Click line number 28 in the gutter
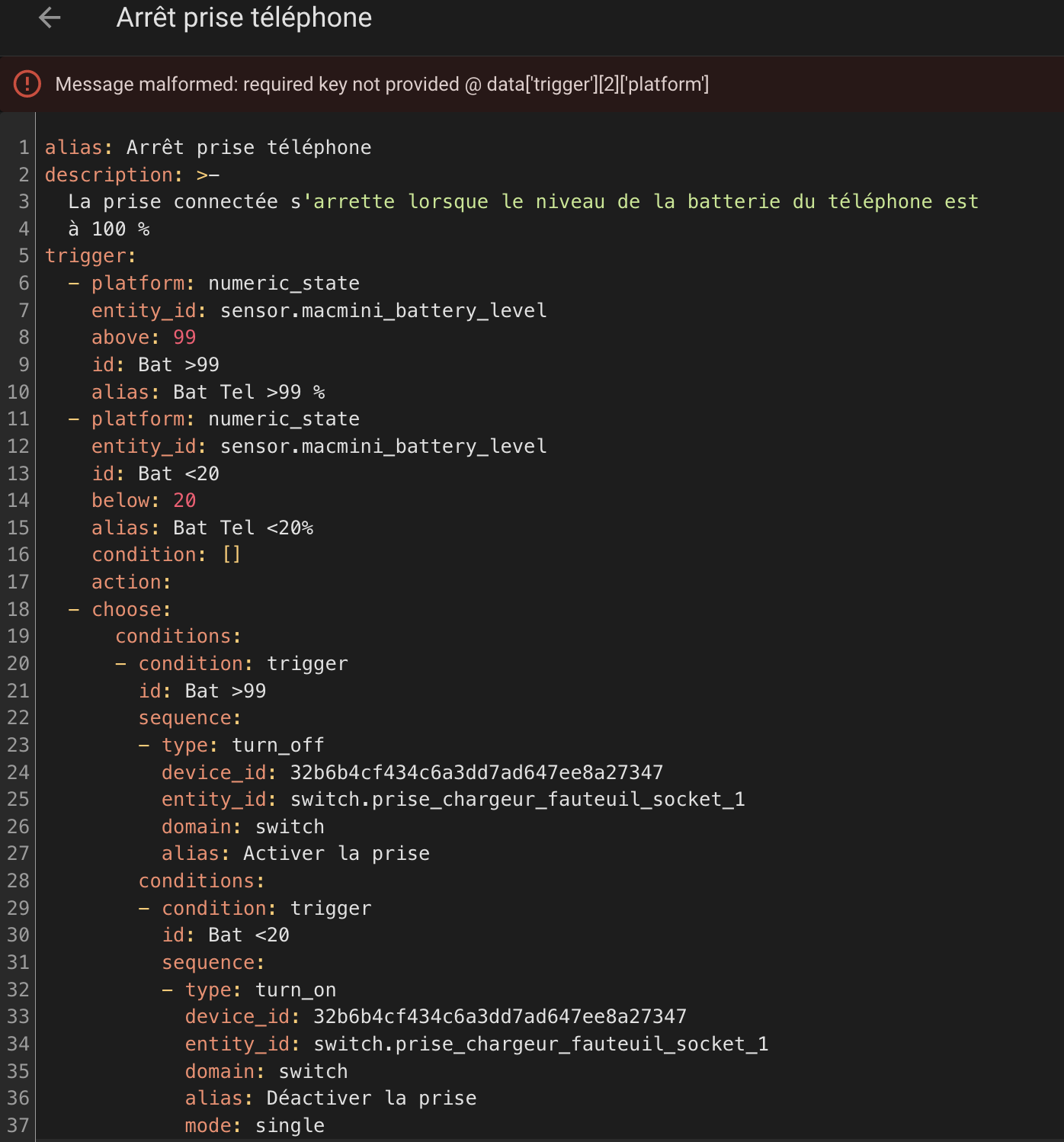 [18, 881]
